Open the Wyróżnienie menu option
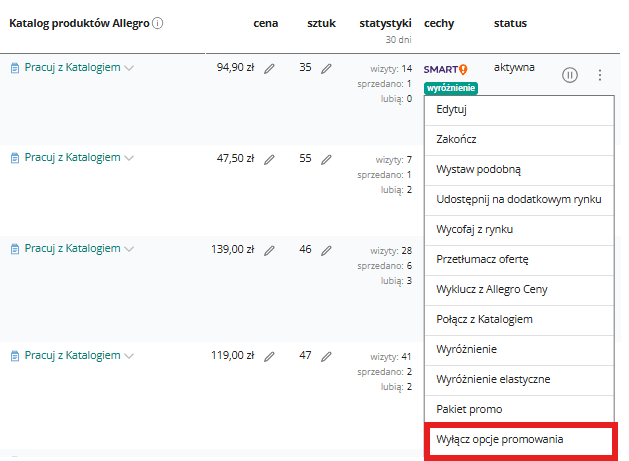Image resolution: width=629 pixels, height=461 pixels. click(519, 350)
